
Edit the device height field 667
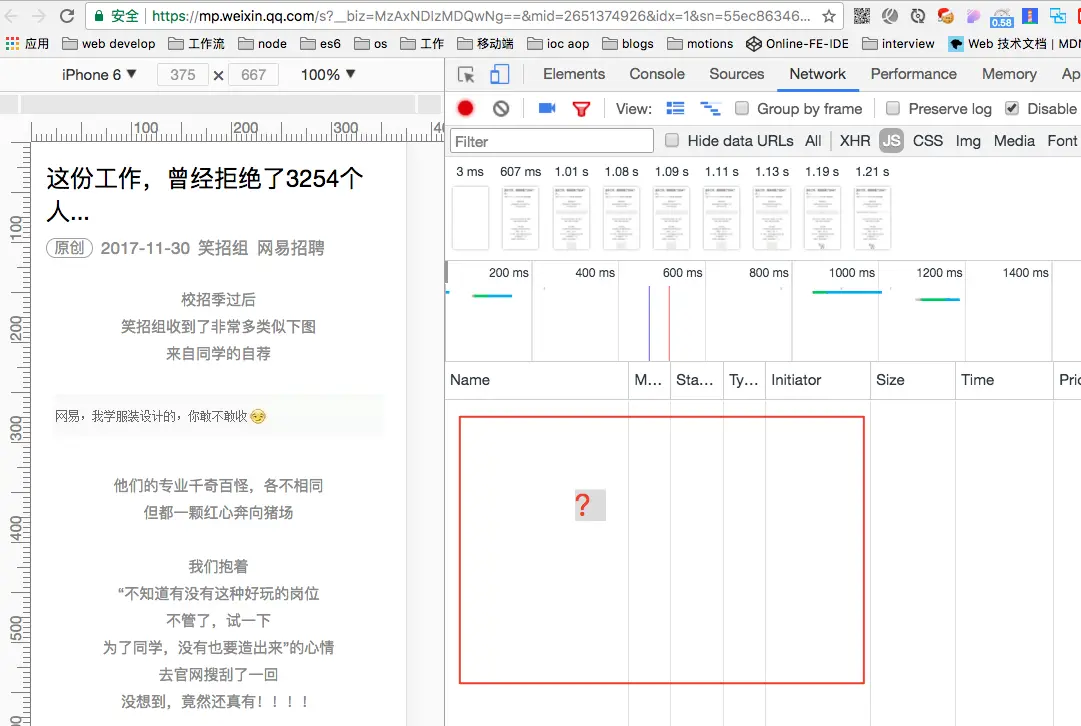(254, 74)
